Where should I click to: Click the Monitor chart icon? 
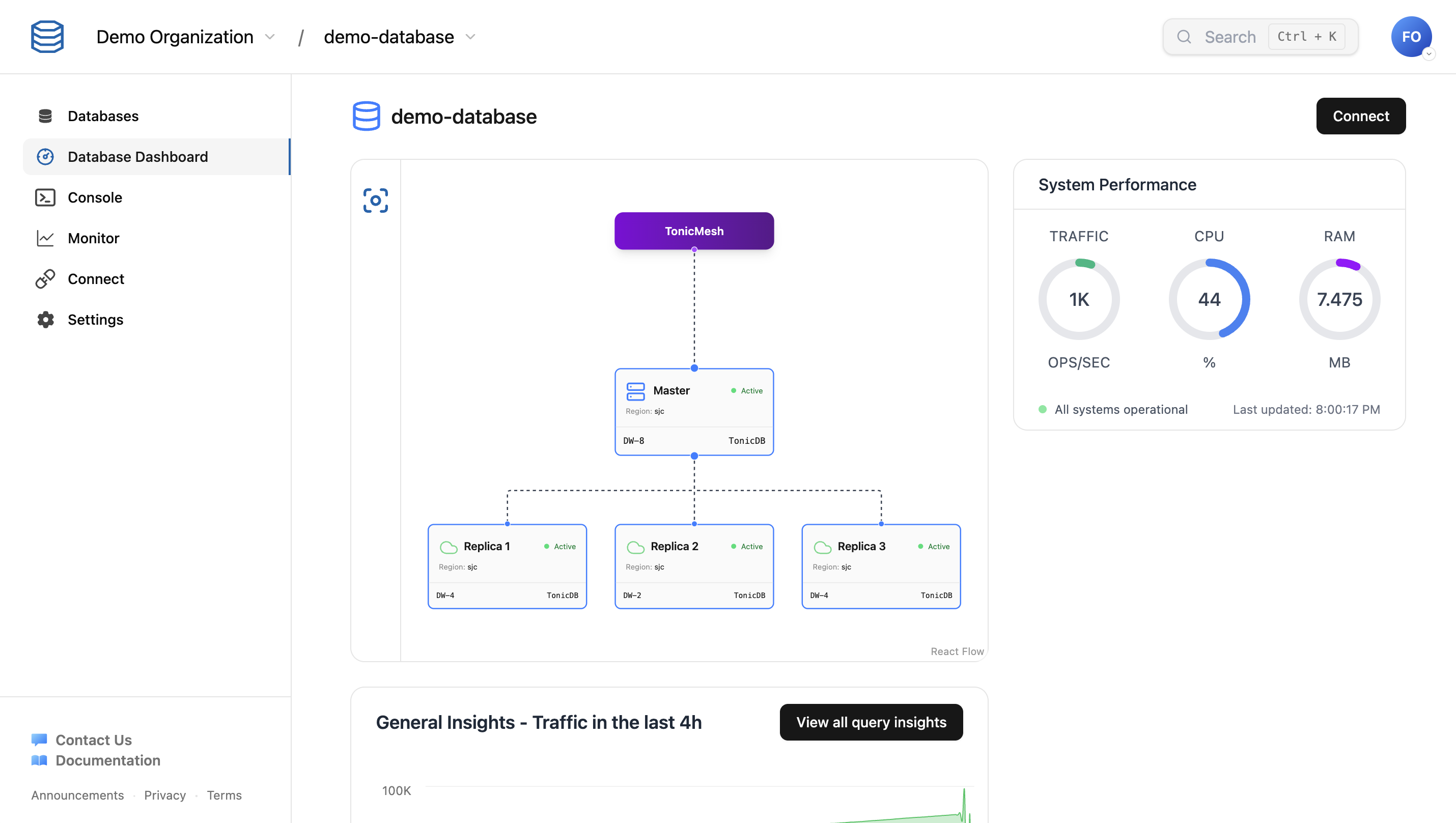[x=45, y=238]
